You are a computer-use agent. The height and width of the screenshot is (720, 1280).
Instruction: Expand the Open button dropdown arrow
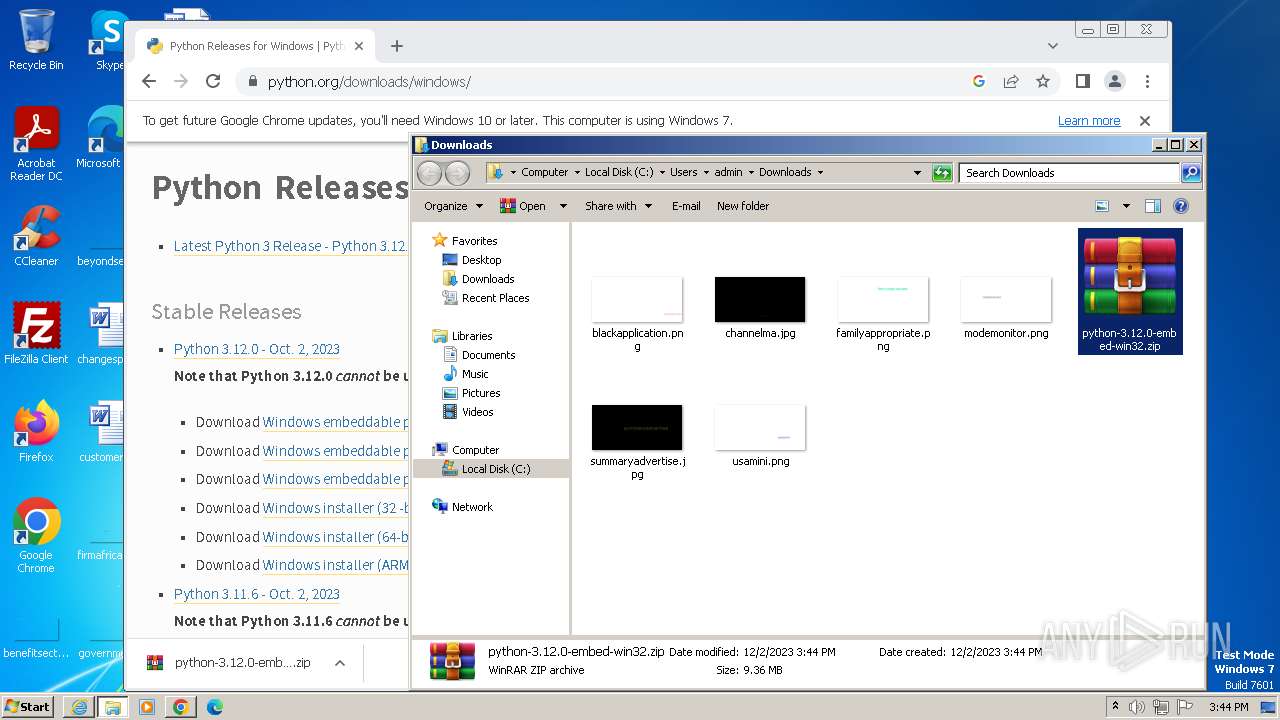(563, 206)
